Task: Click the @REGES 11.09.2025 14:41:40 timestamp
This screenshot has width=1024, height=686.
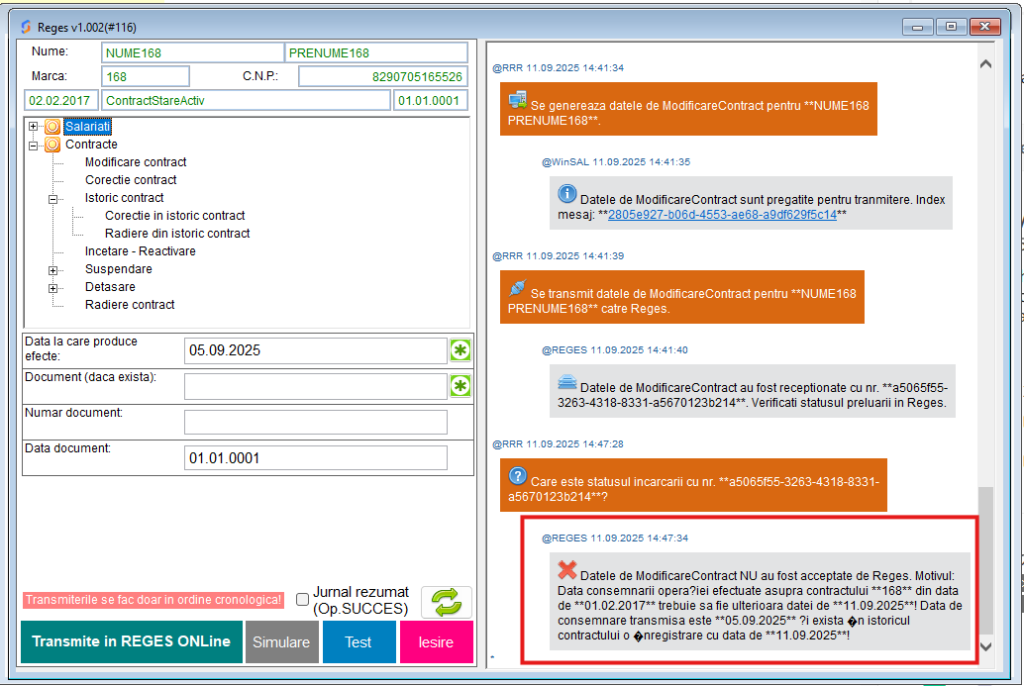Action: point(615,350)
